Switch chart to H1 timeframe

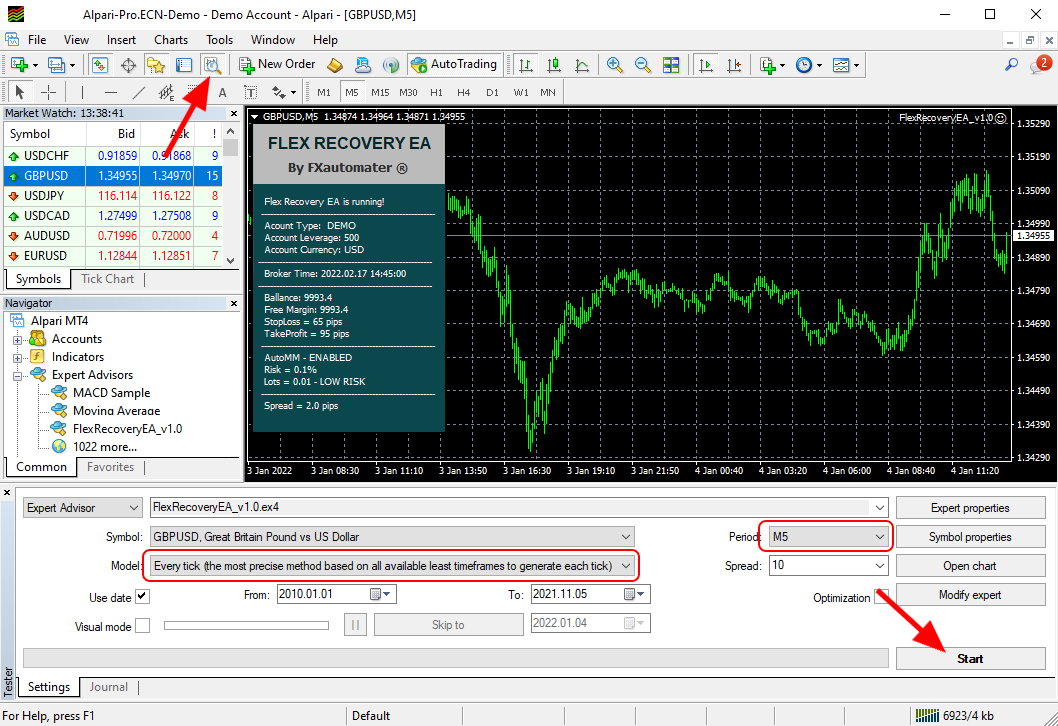pos(437,92)
